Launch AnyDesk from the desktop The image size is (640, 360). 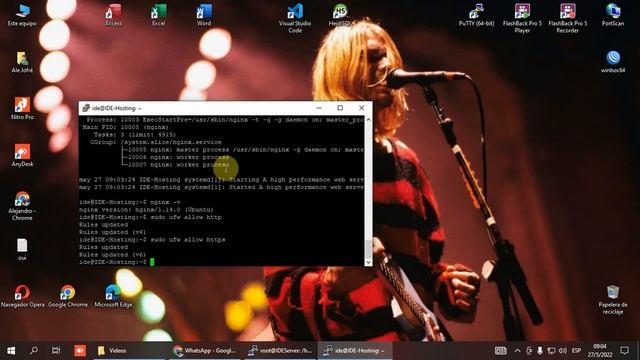[x=22, y=155]
